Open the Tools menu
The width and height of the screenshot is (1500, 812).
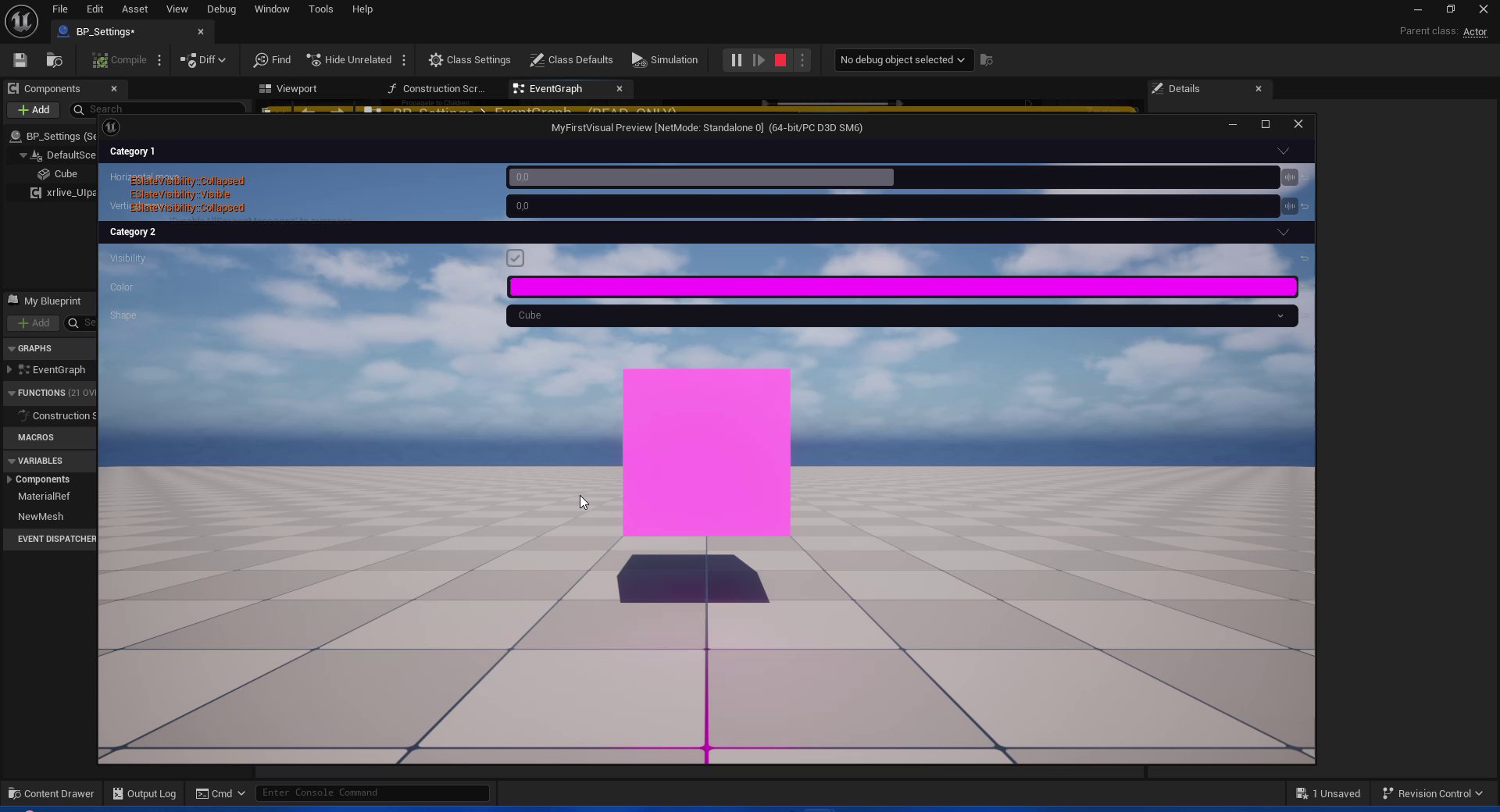pyautogui.click(x=320, y=9)
